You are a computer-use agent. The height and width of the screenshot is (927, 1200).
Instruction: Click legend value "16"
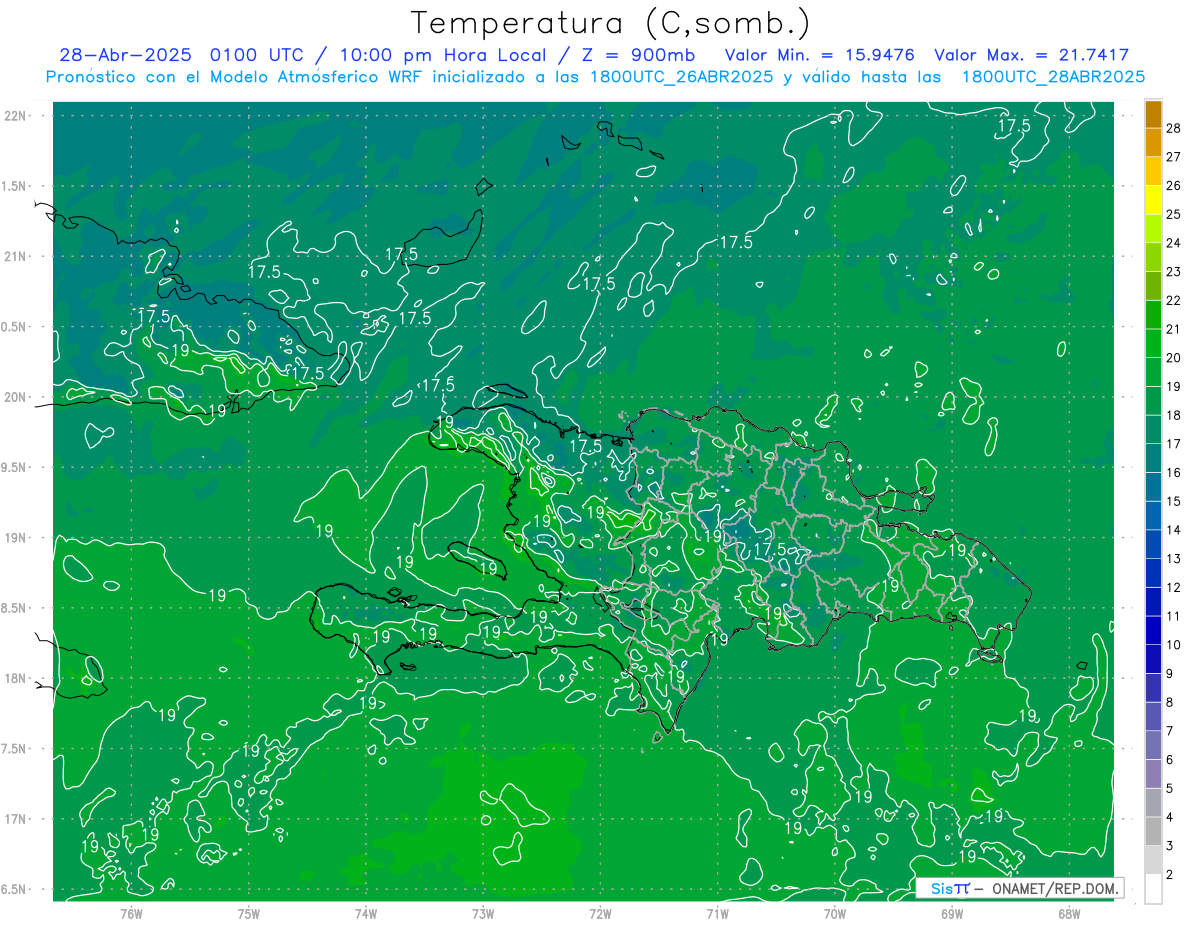click(1174, 472)
